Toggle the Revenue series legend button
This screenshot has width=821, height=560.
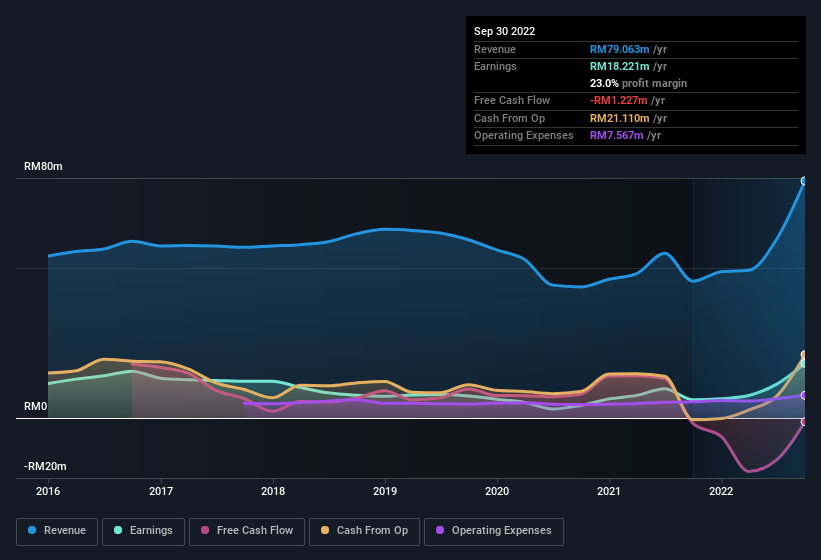tap(57, 531)
